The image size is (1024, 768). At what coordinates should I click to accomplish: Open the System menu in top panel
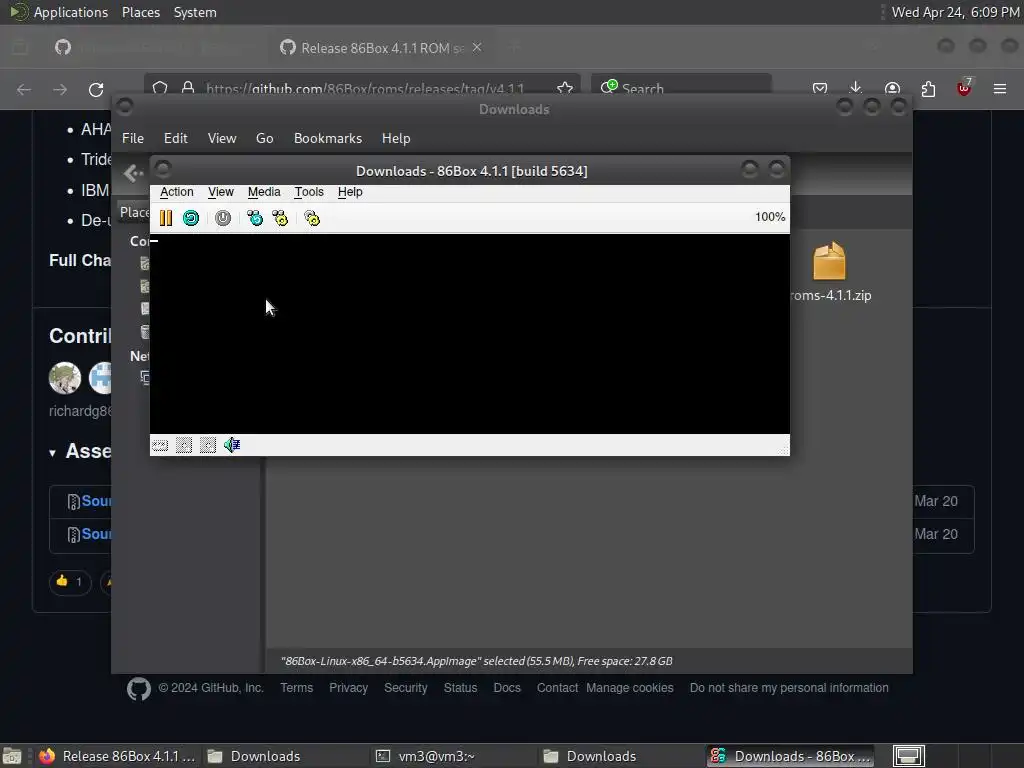[x=195, y=12]
